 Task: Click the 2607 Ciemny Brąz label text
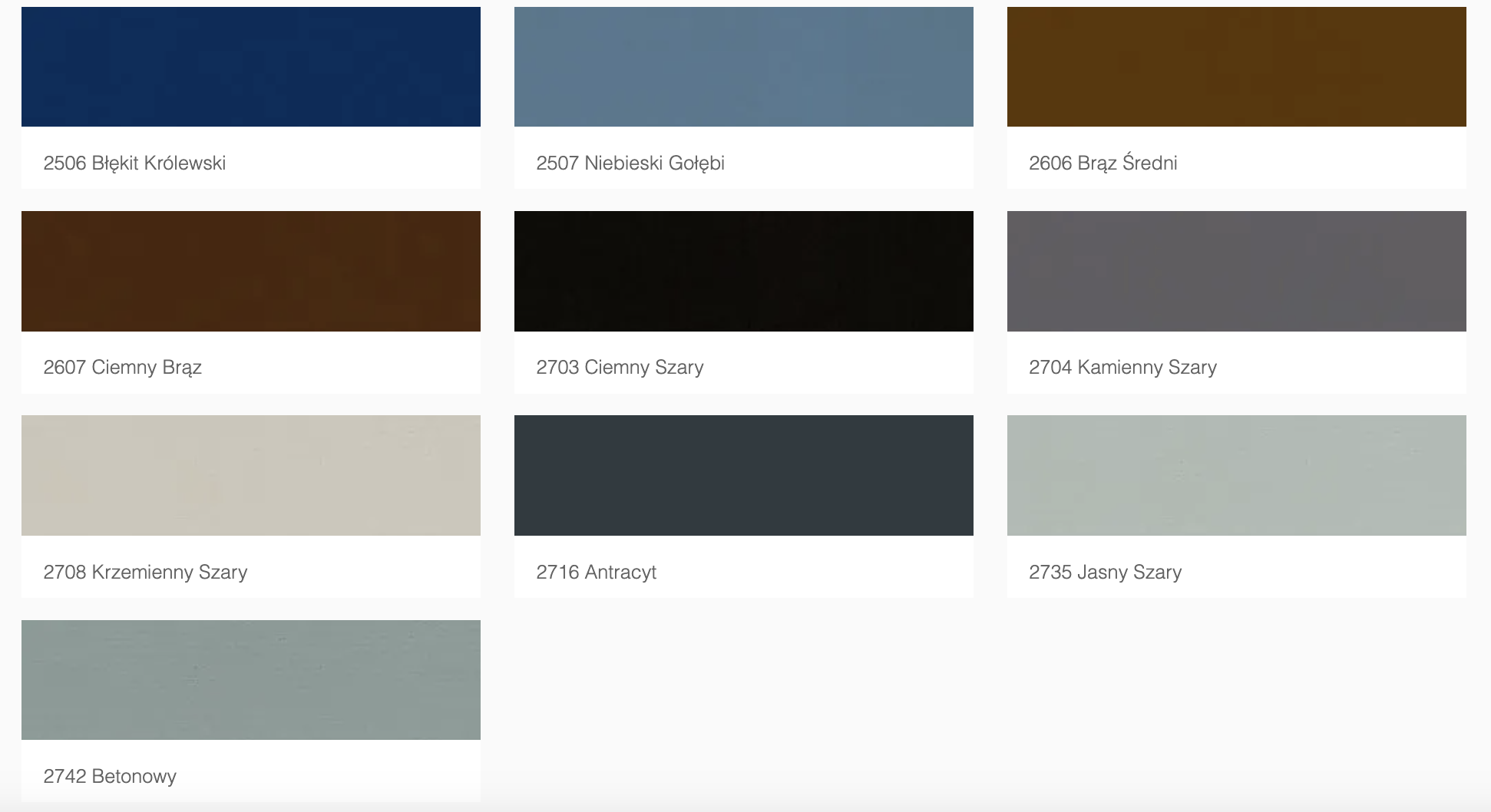click(122, 367)
